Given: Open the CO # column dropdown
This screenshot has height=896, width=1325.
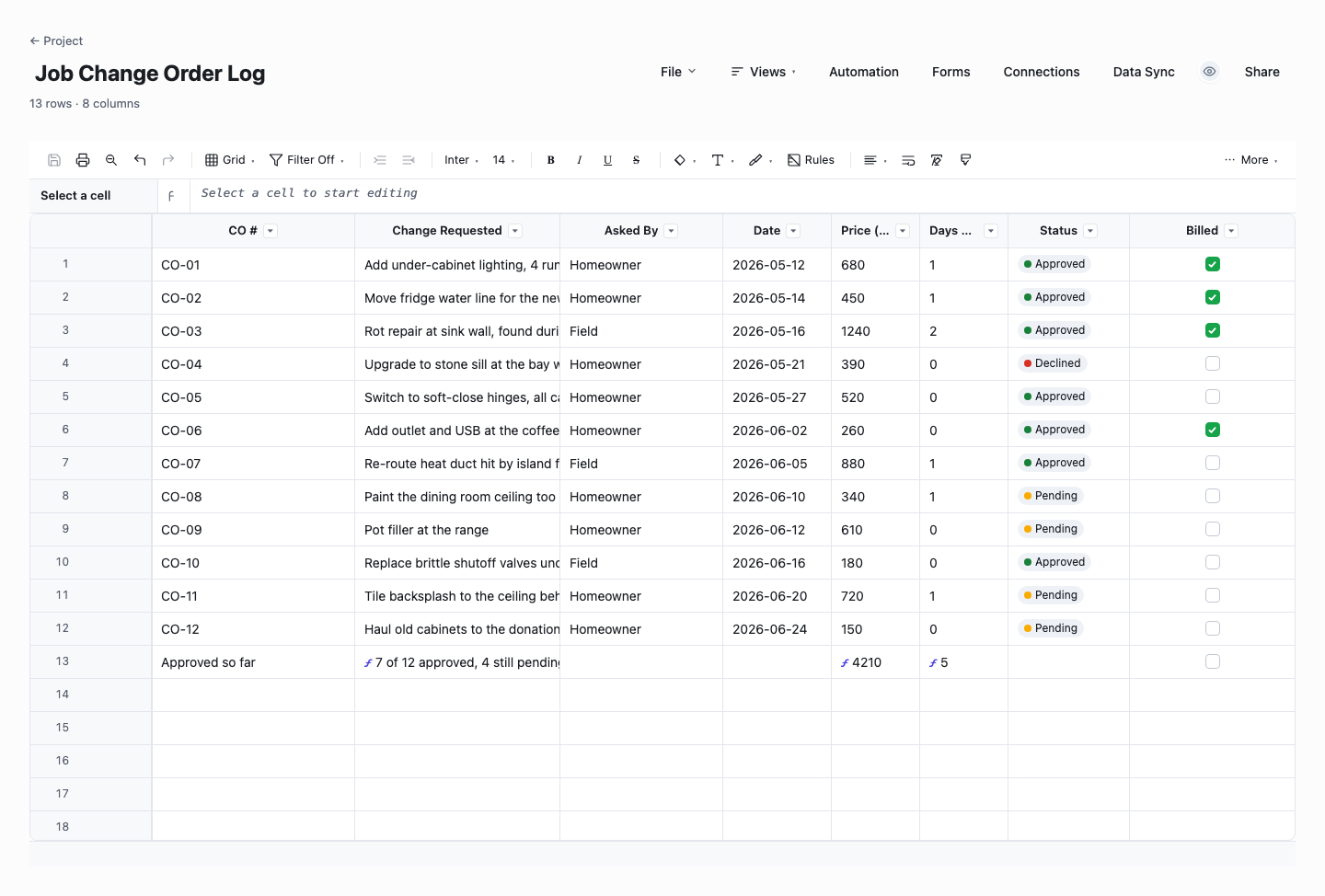Looking at the screenshot, I should [x=271, y=231].
